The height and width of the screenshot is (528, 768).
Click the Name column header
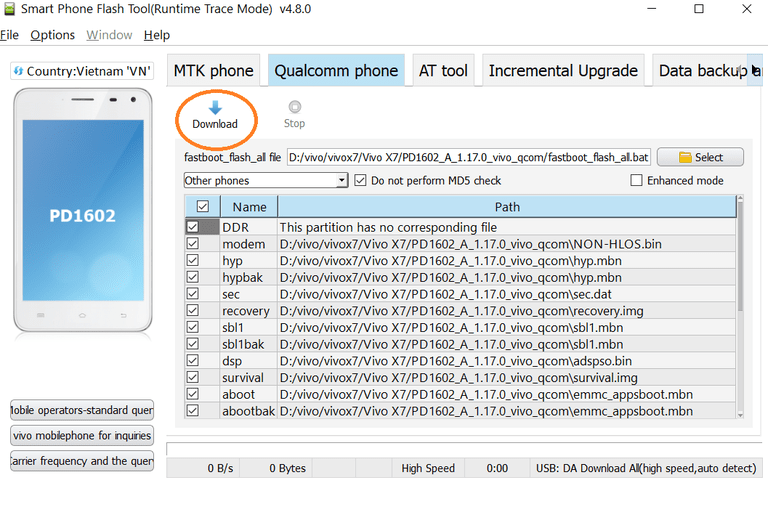pyautogui.click(x=249, y=207)
